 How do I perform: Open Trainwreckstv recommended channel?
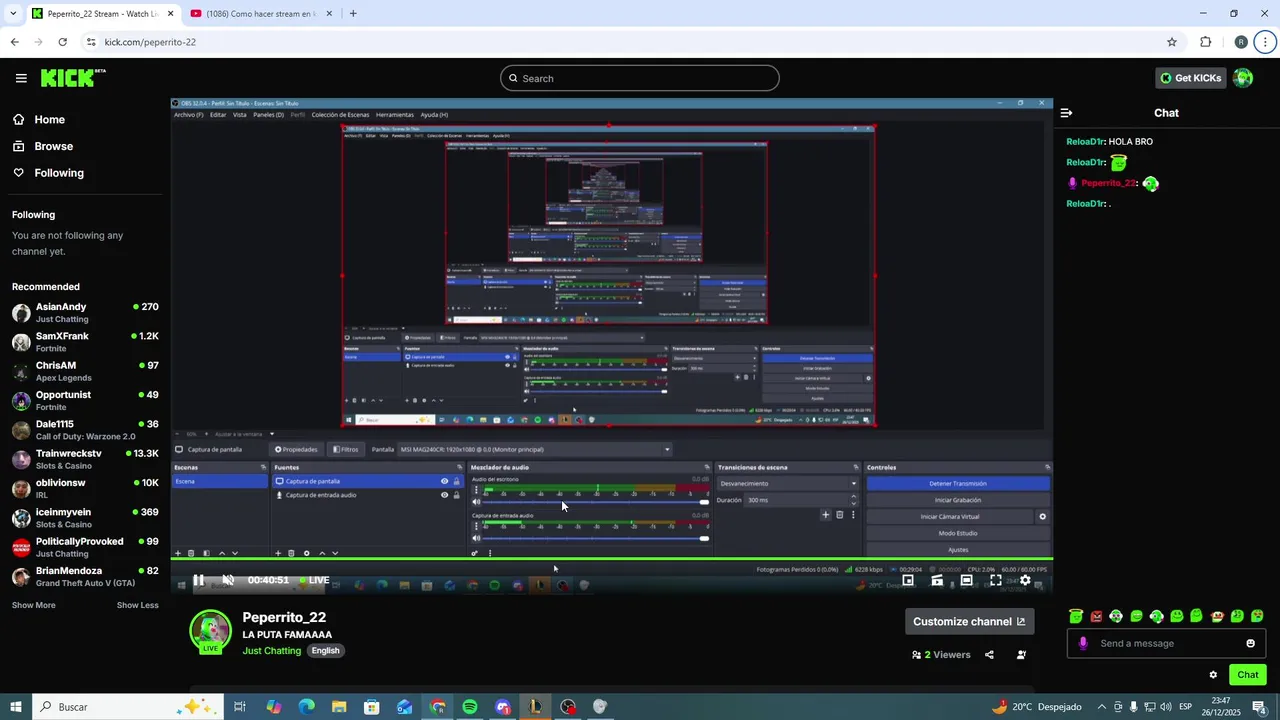tap(85, 459)
